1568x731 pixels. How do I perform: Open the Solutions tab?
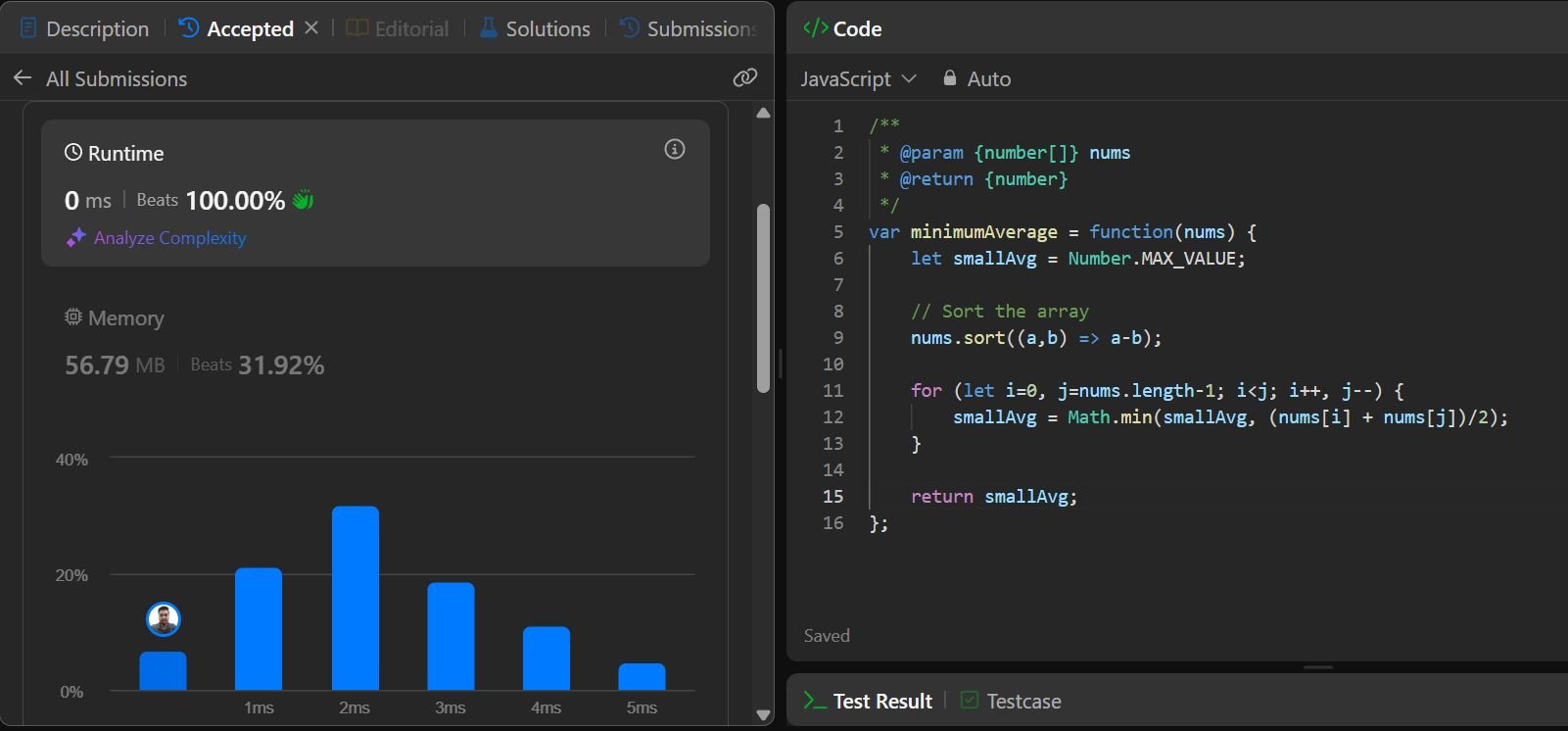[x=535, y=28]
